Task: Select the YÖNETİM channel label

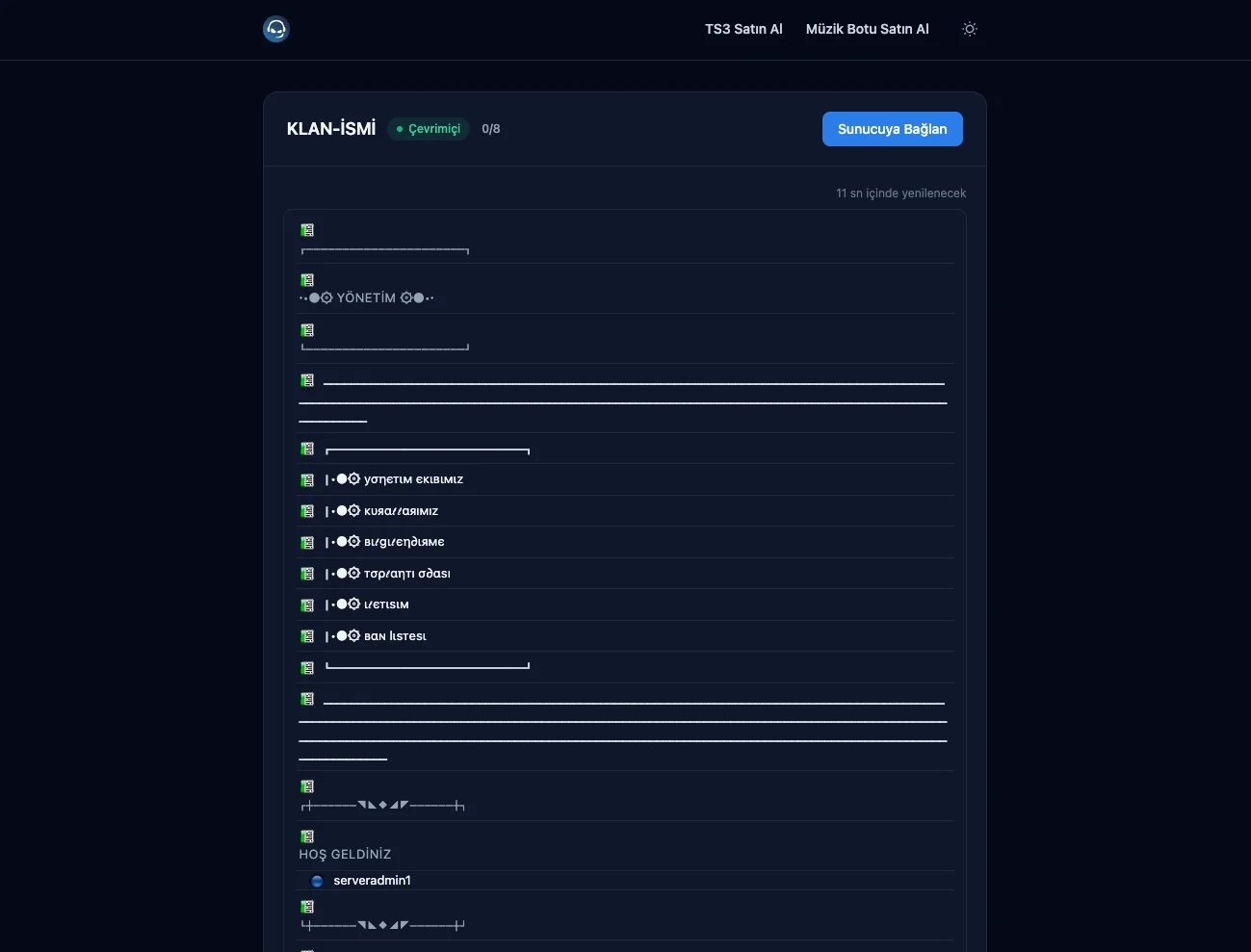Action: pos(367,298)
